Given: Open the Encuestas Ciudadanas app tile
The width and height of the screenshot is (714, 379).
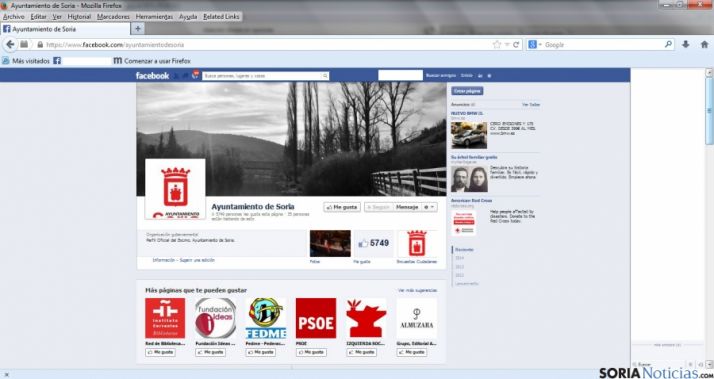Looking at the screenshot, I should point(417,243).
